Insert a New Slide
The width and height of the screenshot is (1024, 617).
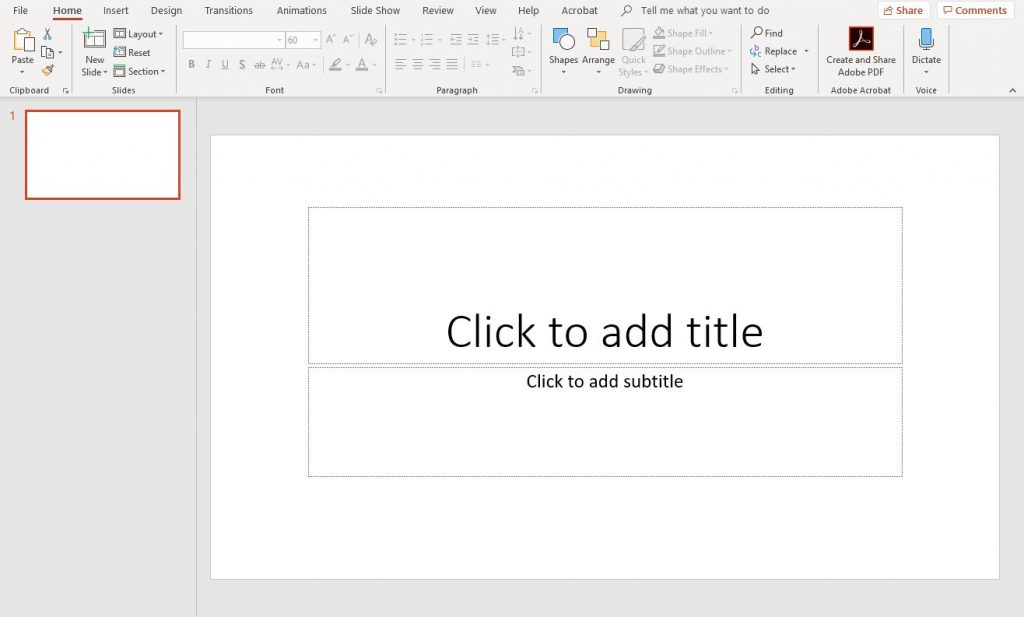click(x=94, y=41)
